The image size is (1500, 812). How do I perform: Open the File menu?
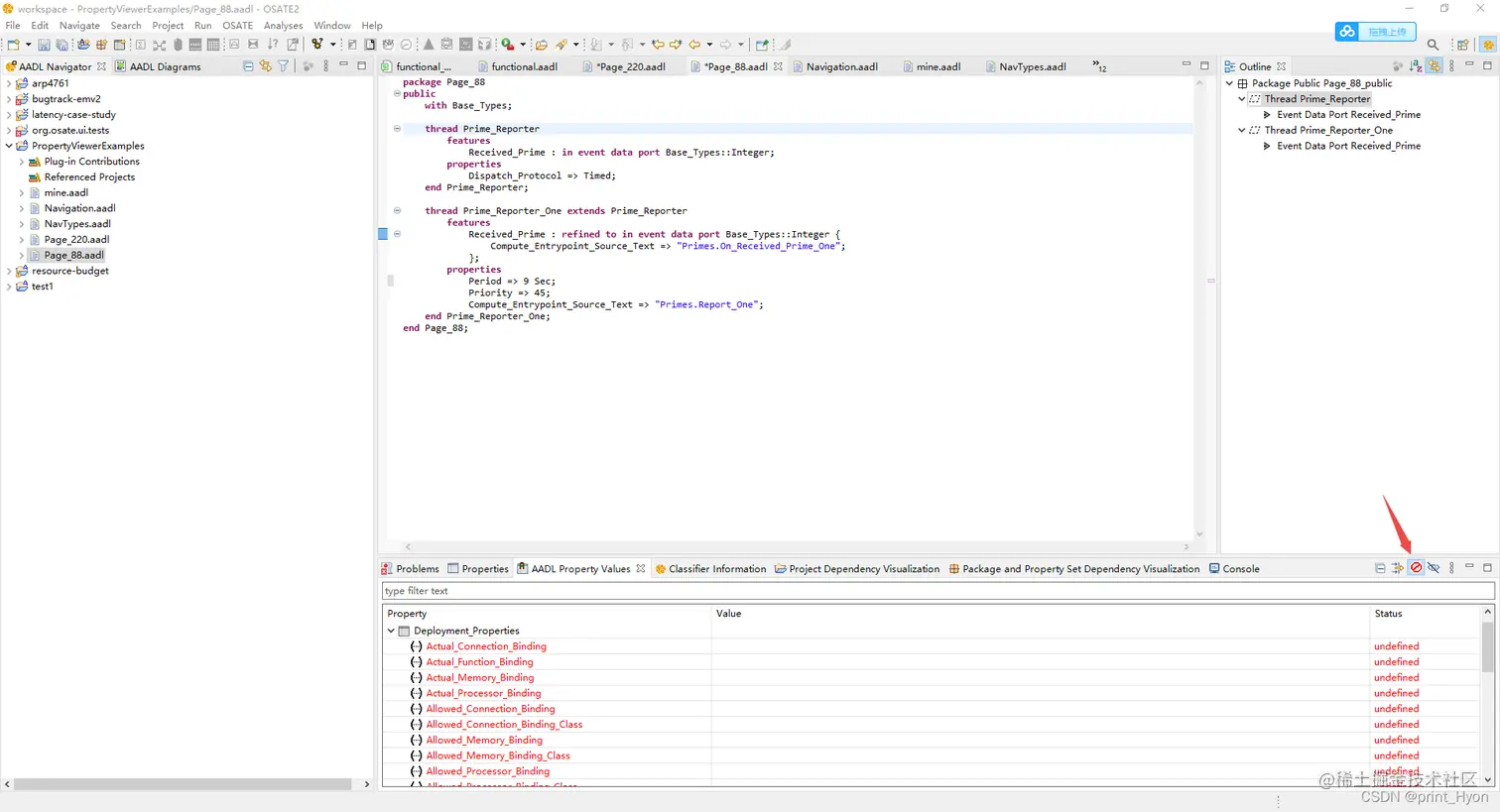point(13,26)
